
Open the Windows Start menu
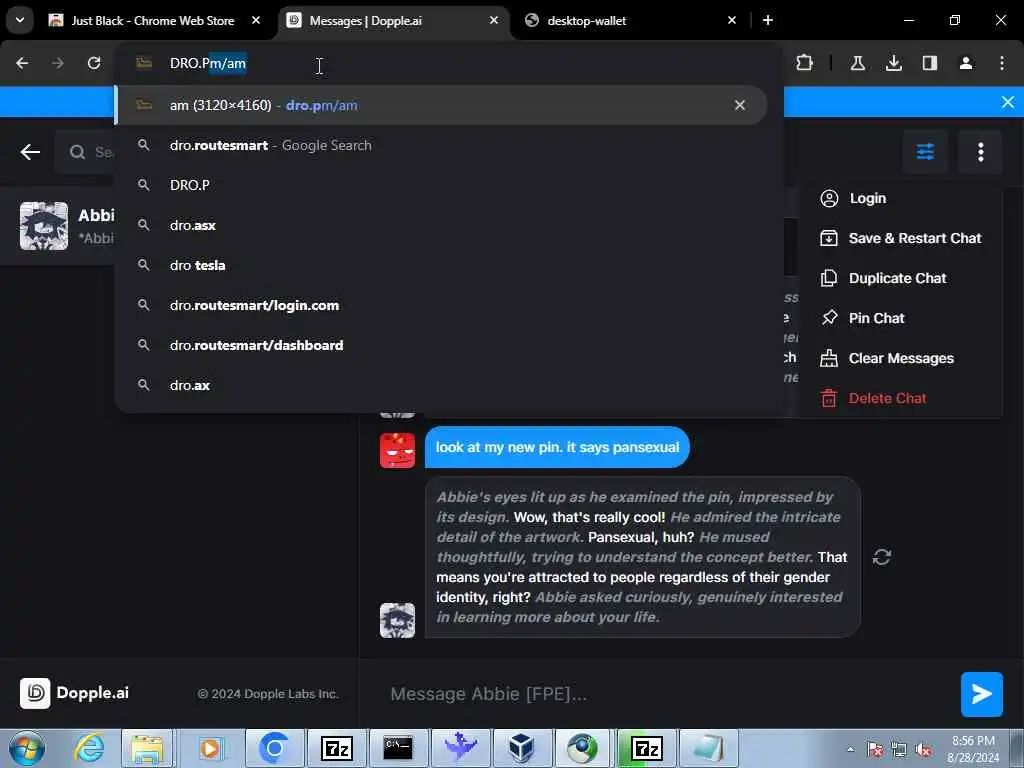(27, 748)
